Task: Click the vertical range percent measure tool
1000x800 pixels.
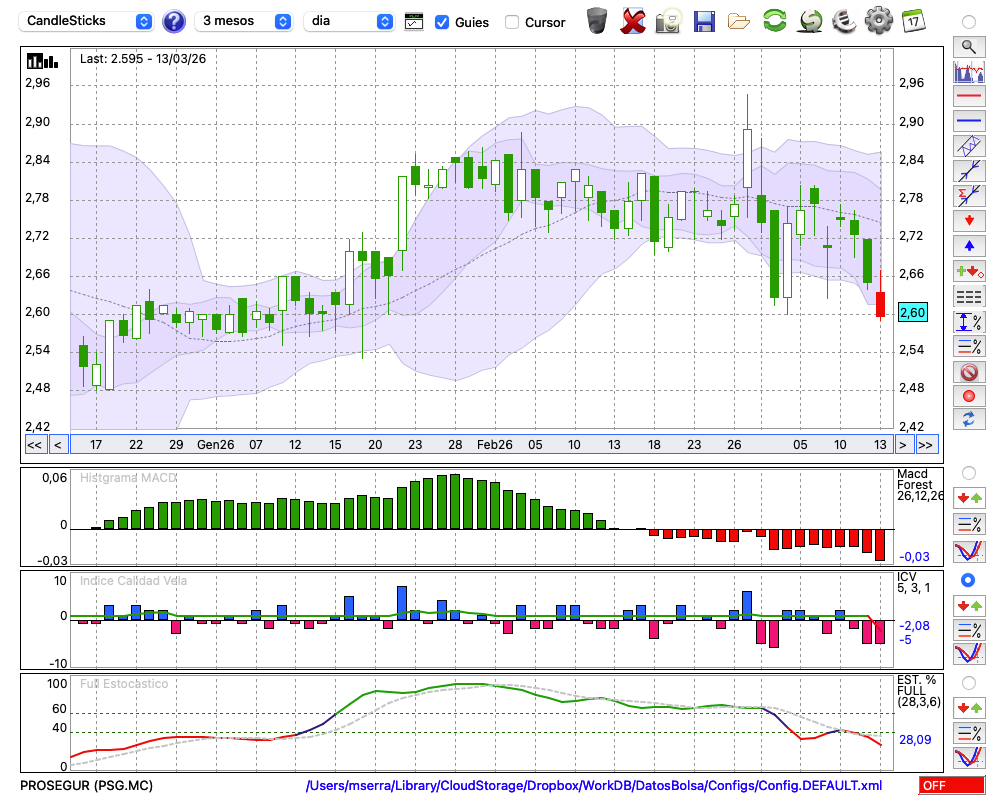Action: (969, 322)
